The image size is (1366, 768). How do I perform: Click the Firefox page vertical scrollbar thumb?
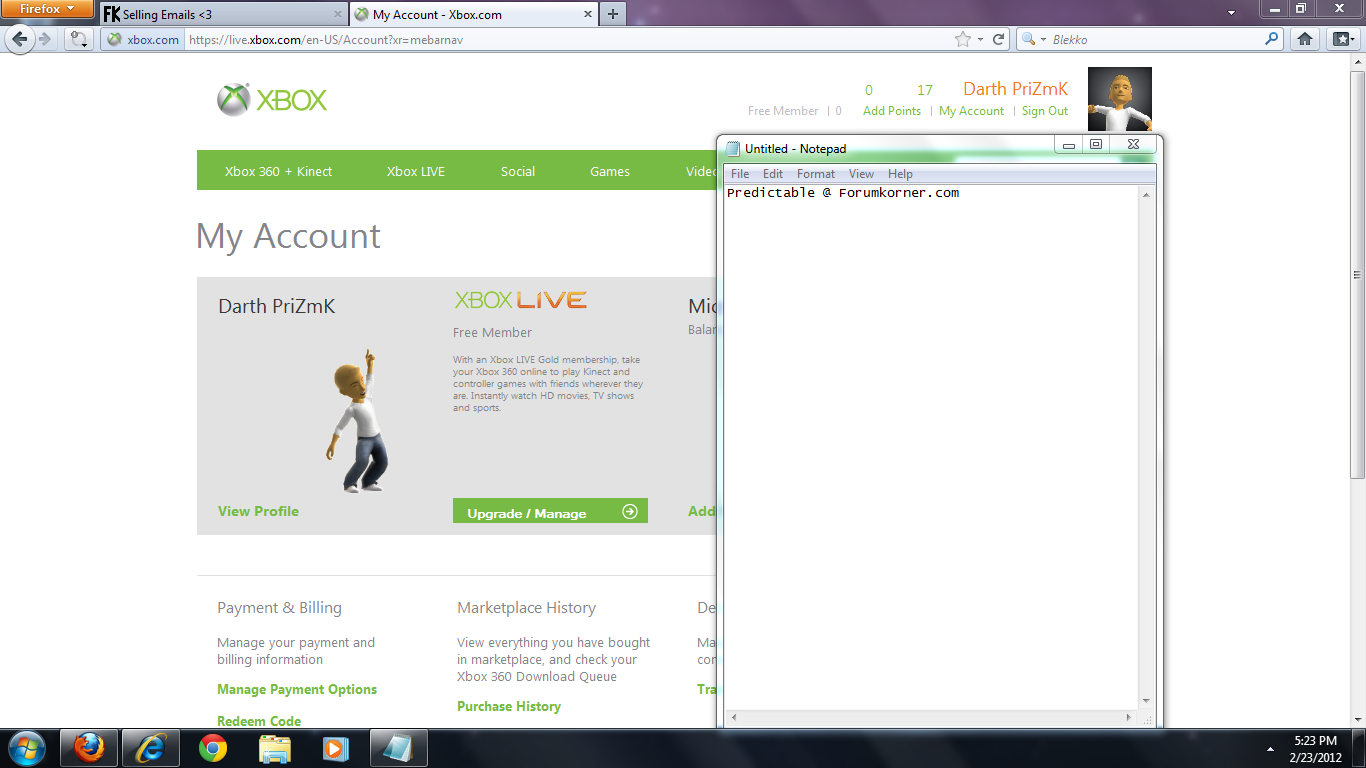coord(1357,275)
